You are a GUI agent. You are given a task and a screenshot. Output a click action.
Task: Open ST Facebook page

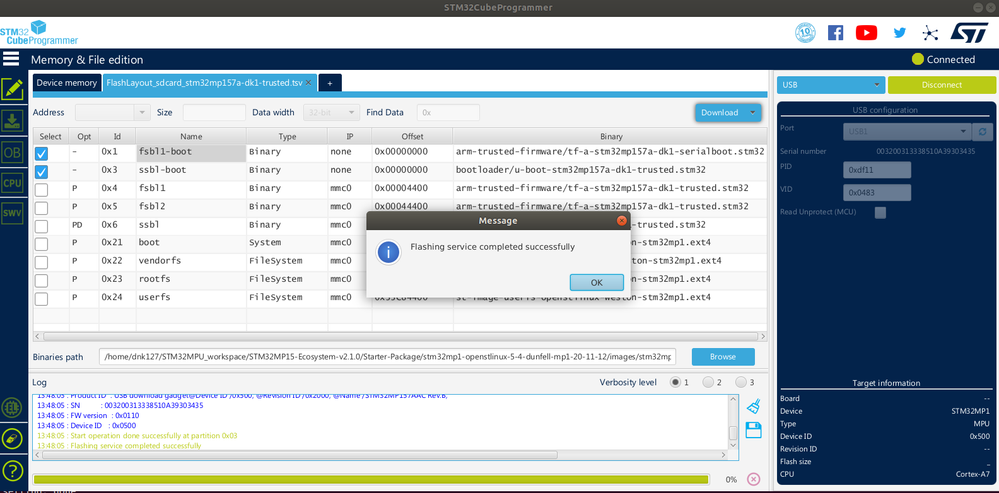(x=835, y=32)
